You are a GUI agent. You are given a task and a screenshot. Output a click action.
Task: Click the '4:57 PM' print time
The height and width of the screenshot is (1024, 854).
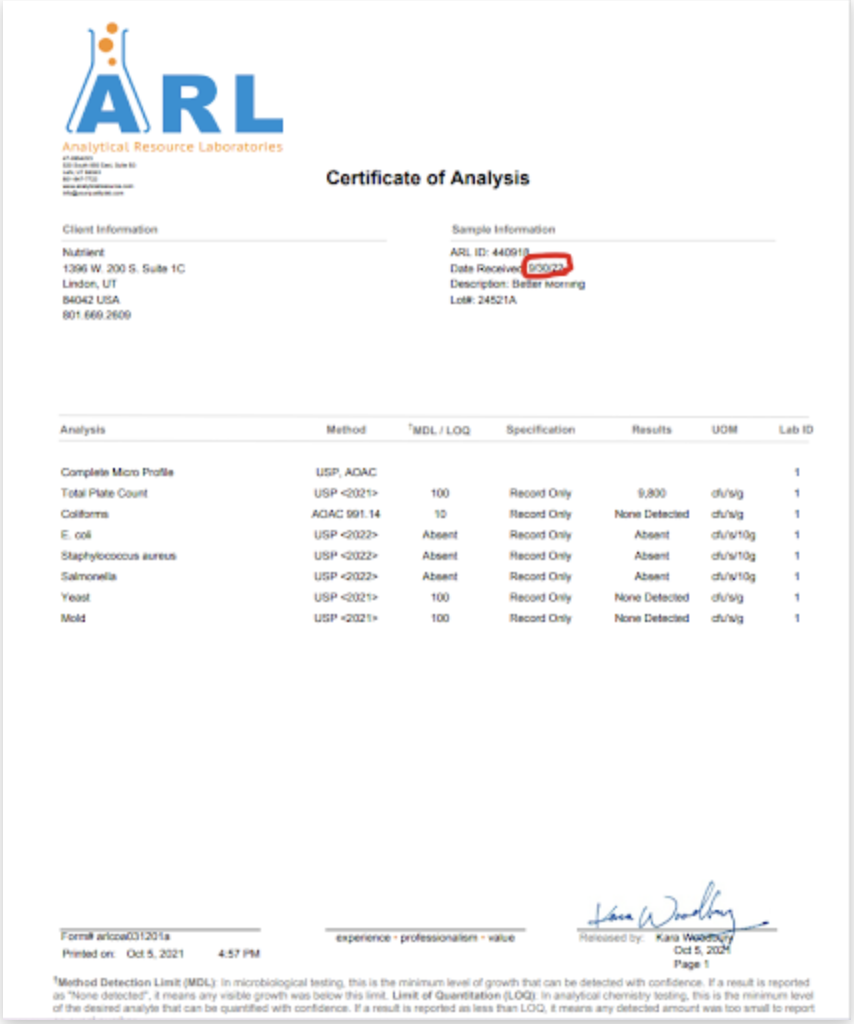(239, 953)
